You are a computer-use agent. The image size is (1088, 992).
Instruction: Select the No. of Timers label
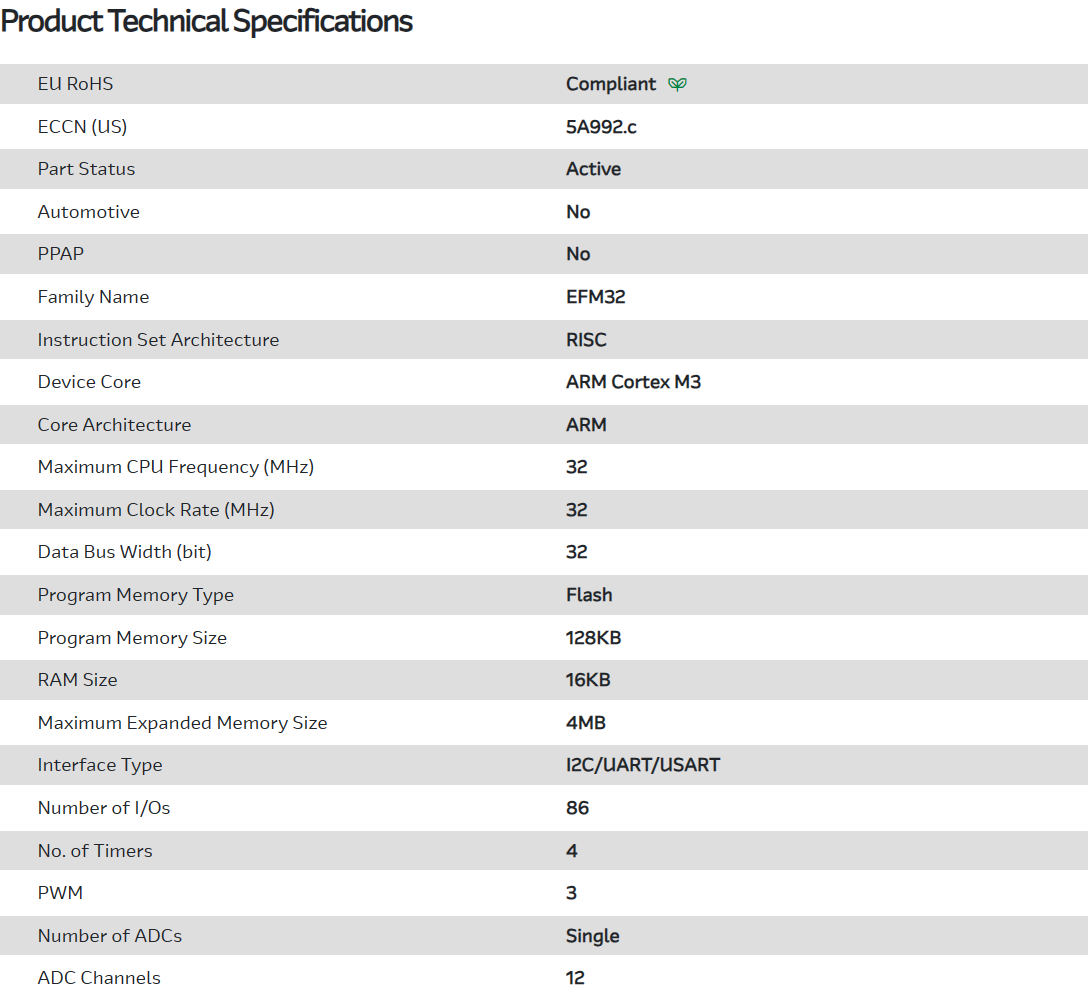point(95,851)
